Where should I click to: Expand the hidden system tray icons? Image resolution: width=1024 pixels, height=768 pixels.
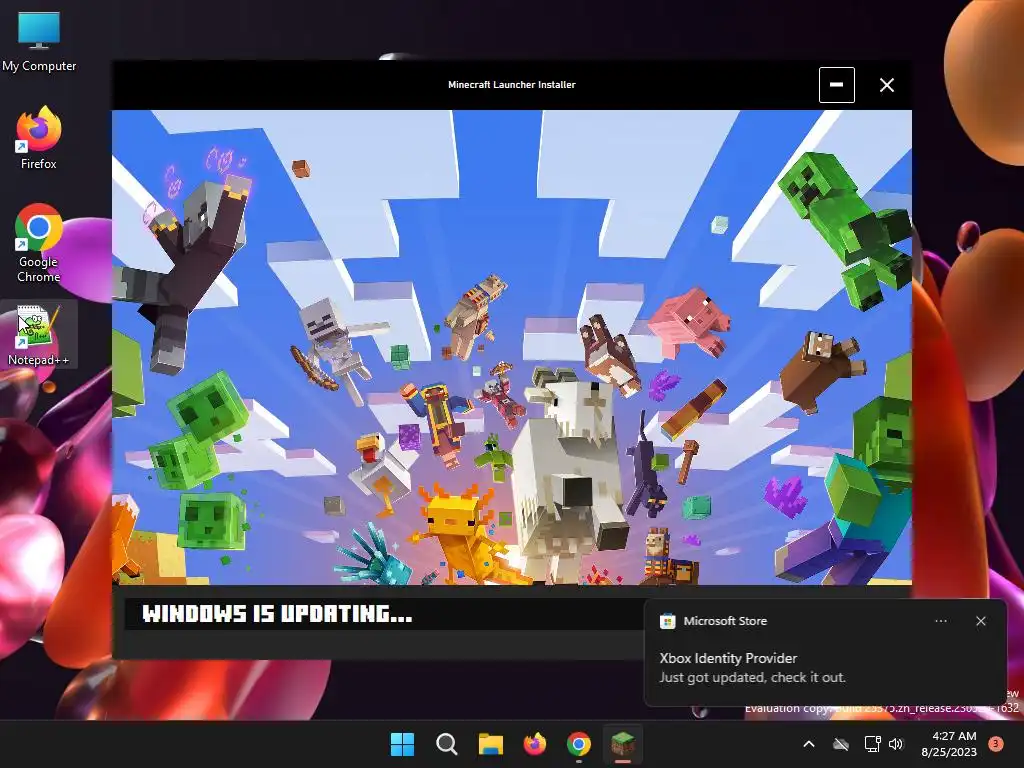pos(808,744)
